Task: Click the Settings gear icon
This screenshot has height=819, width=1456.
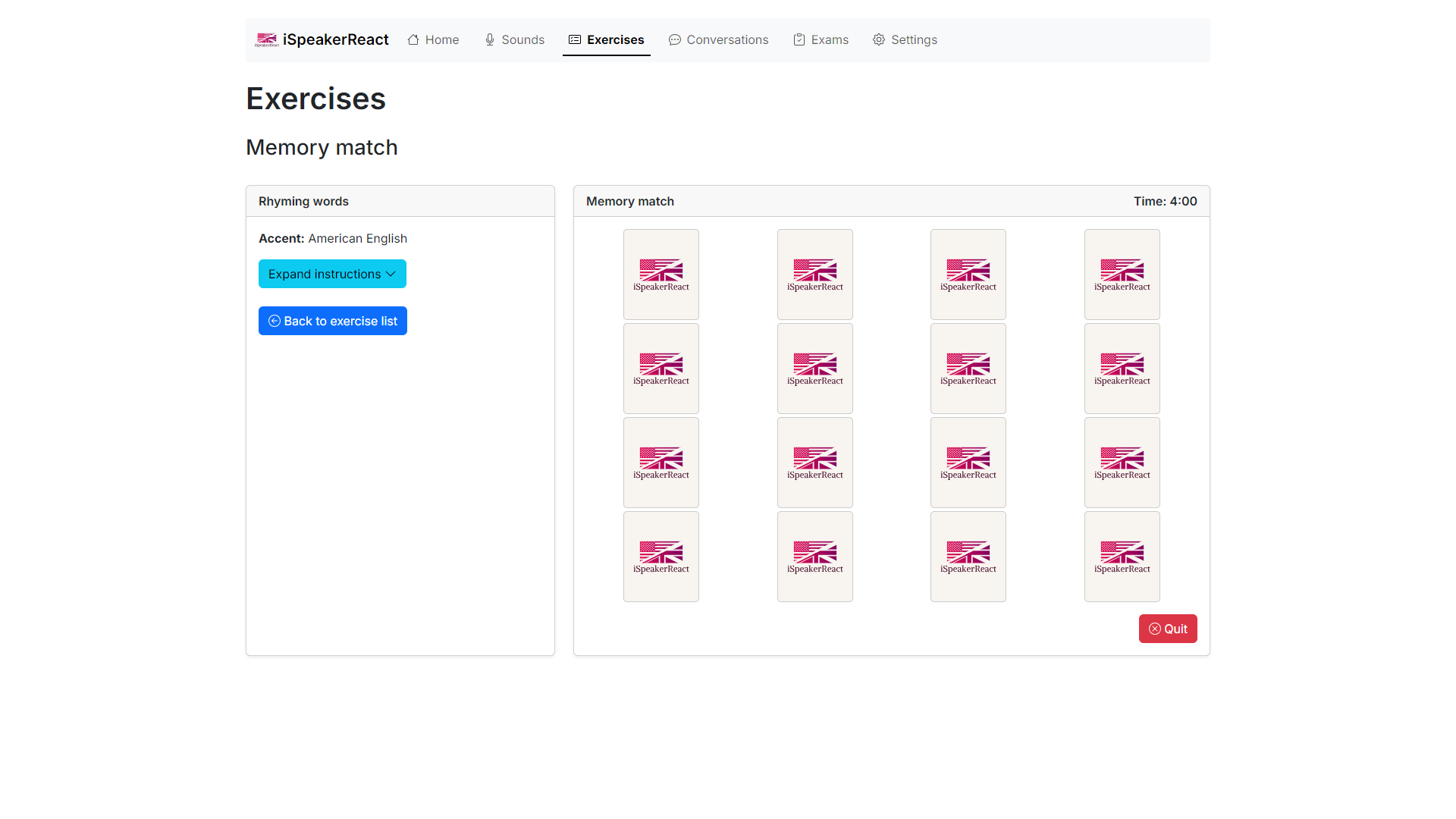Action: pyautogui.click(x=879, y=39)
